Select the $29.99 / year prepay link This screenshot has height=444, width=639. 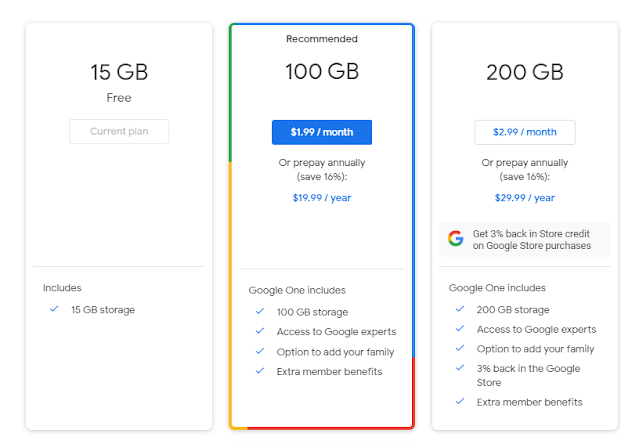pos(525,197)
